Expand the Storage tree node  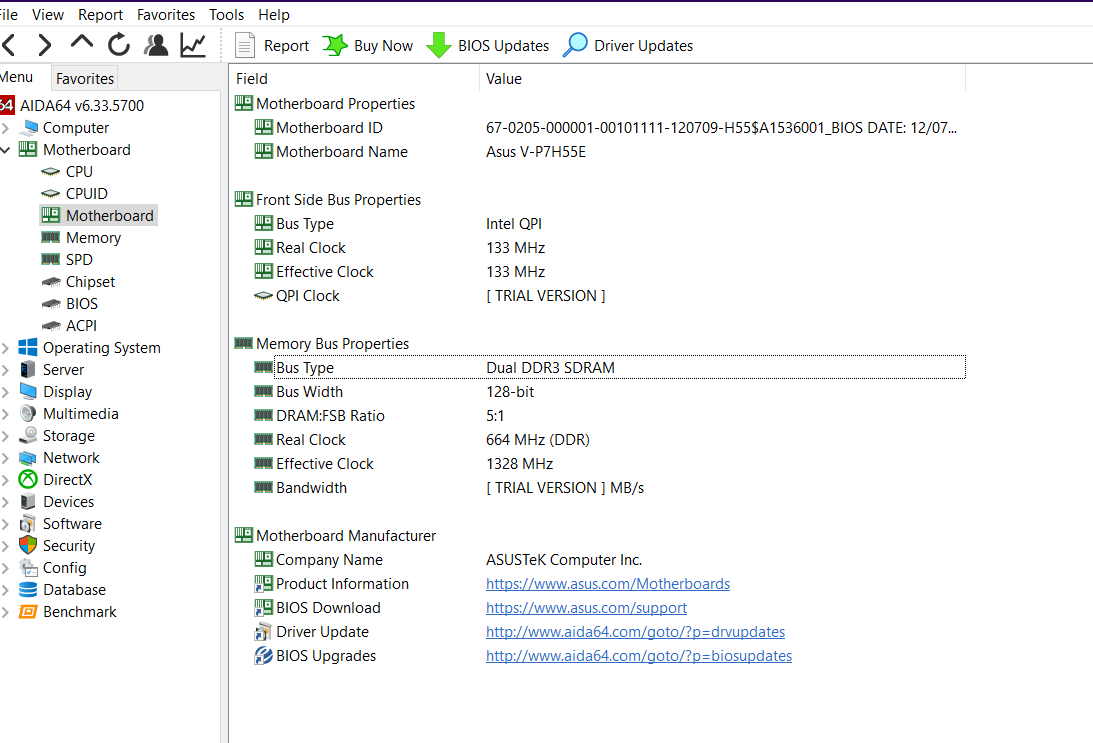(x=6, y=436)
